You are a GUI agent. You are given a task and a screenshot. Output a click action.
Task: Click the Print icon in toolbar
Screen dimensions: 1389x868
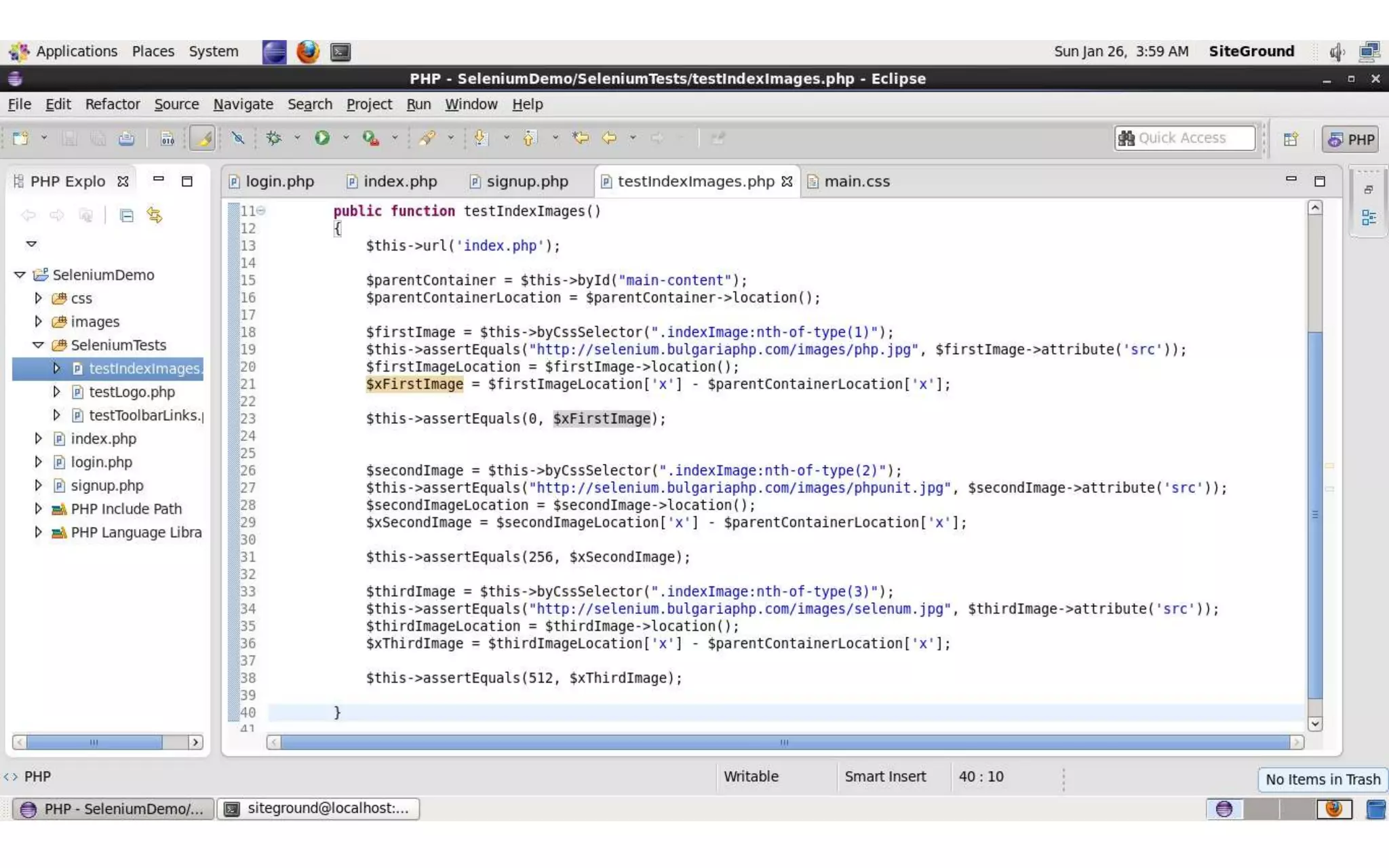(126, 138)
